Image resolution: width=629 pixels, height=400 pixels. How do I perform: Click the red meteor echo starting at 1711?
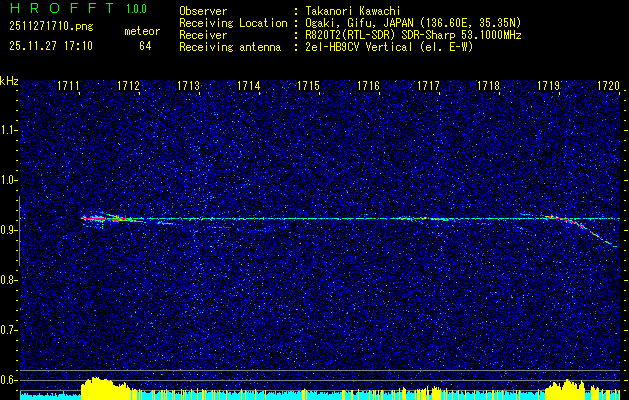(106, 219)
